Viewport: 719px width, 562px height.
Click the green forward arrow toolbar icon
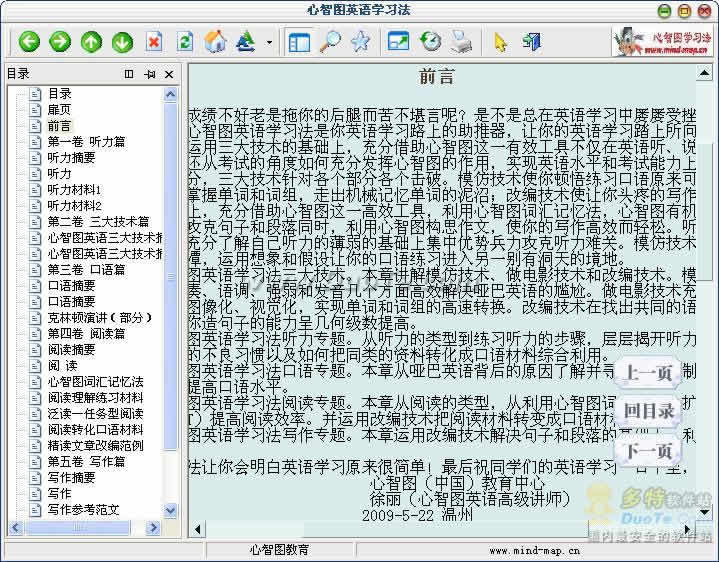point(60,42)
